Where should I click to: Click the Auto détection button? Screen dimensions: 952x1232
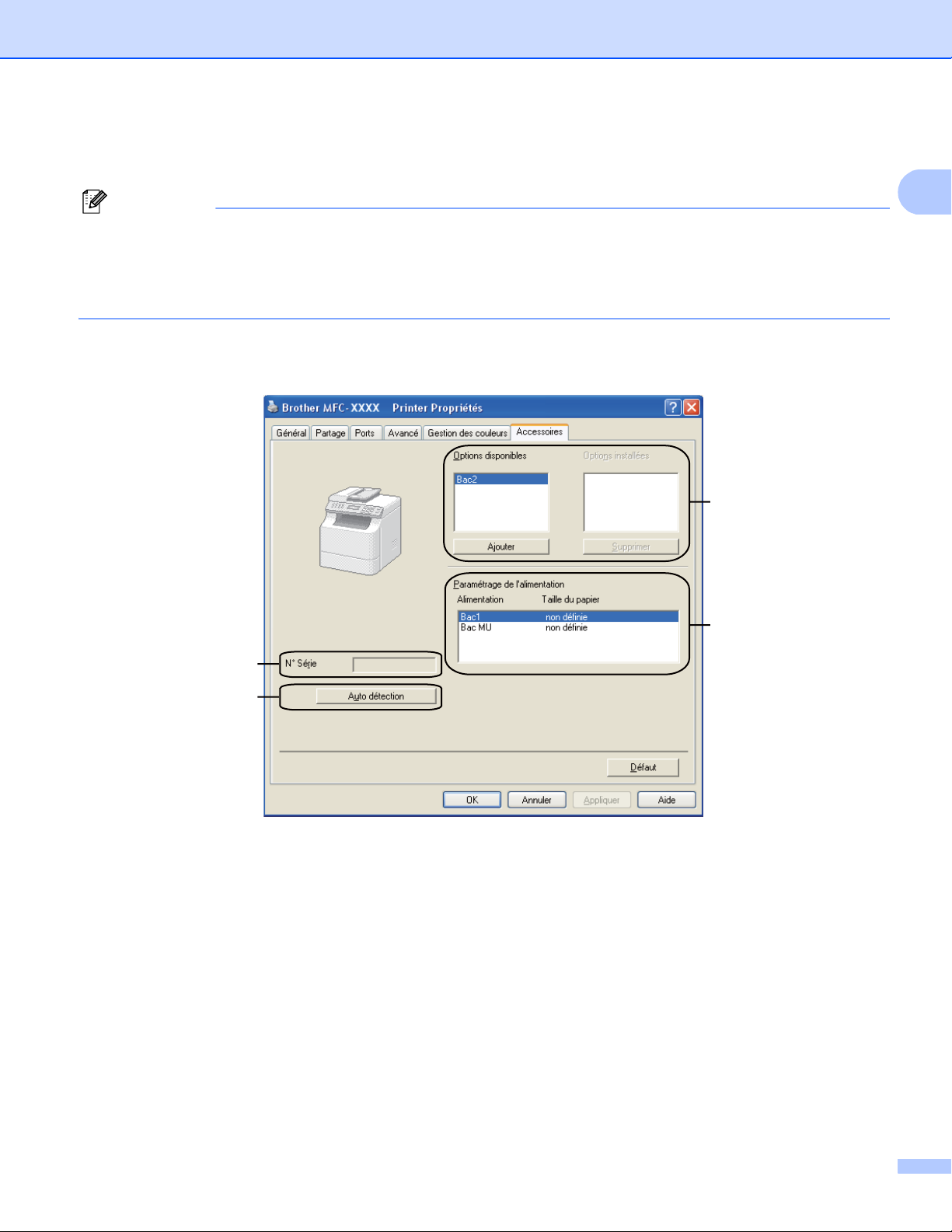pos(376,696)
